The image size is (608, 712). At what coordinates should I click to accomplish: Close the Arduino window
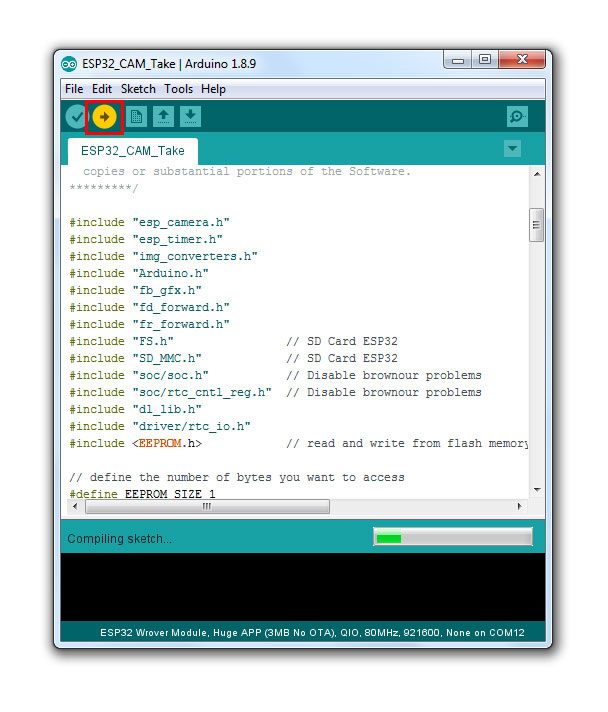pos(522,59)
